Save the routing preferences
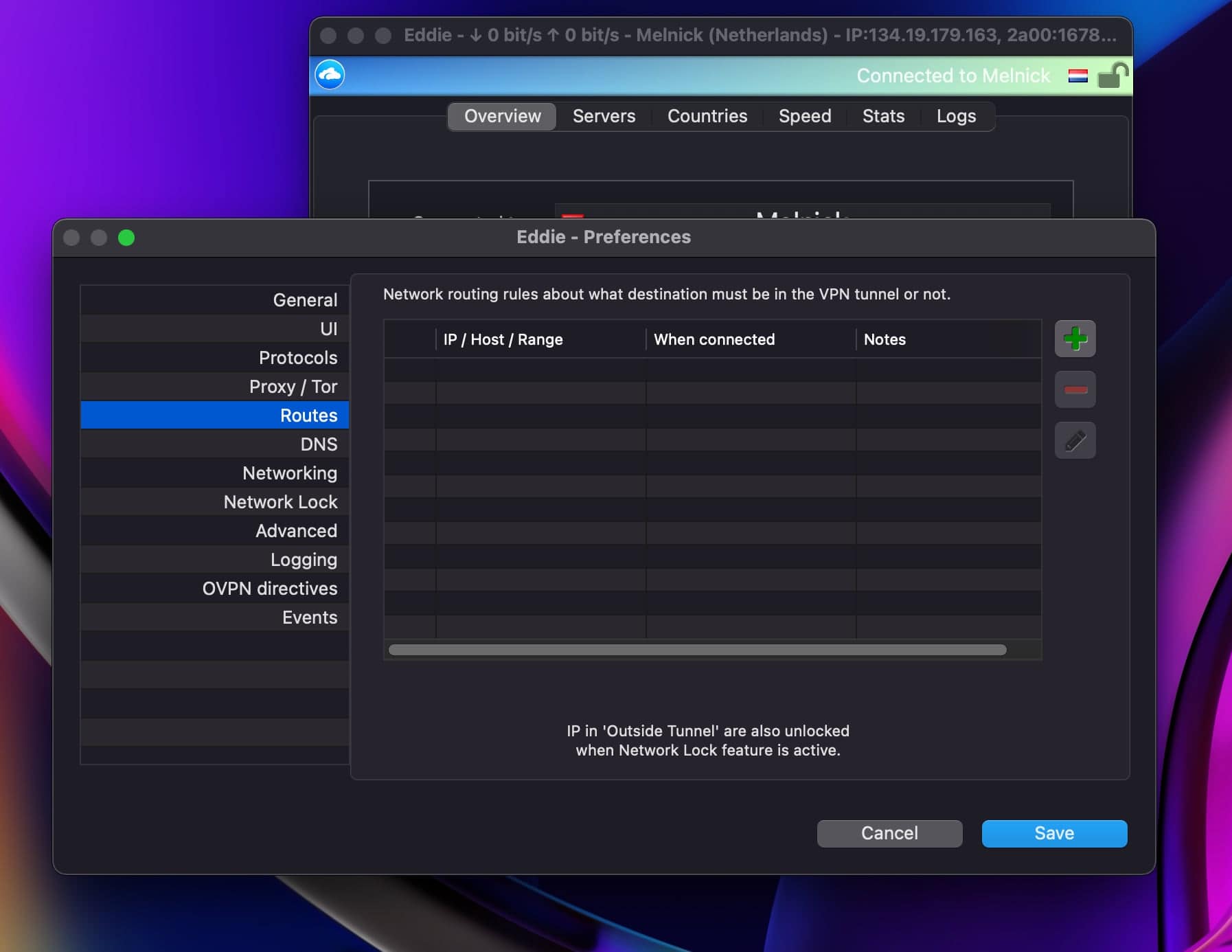The height and width of the screenshot is (952, 1232). [x=1053, y=833]
